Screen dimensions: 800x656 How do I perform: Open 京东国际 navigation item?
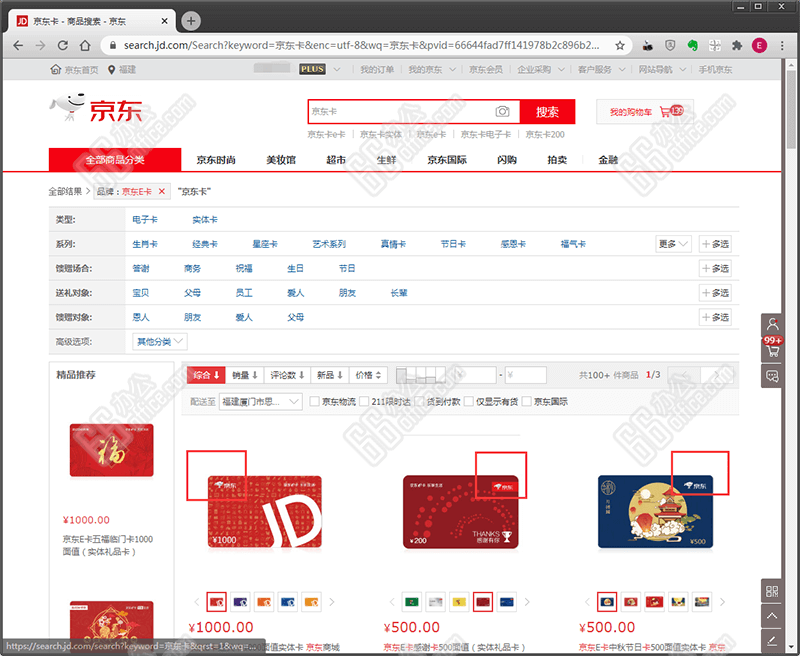tap(447, 160)
